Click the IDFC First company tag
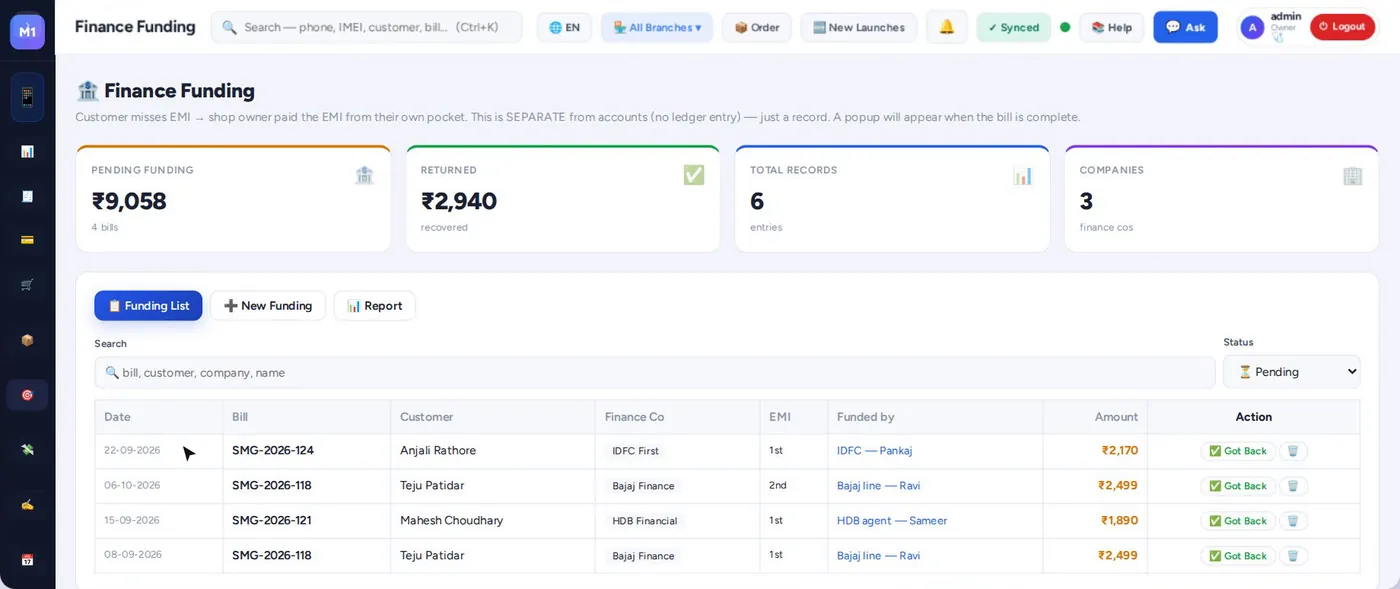Image resolution: width=1400 pixels, height=589 pixels. tap(635, 451)
